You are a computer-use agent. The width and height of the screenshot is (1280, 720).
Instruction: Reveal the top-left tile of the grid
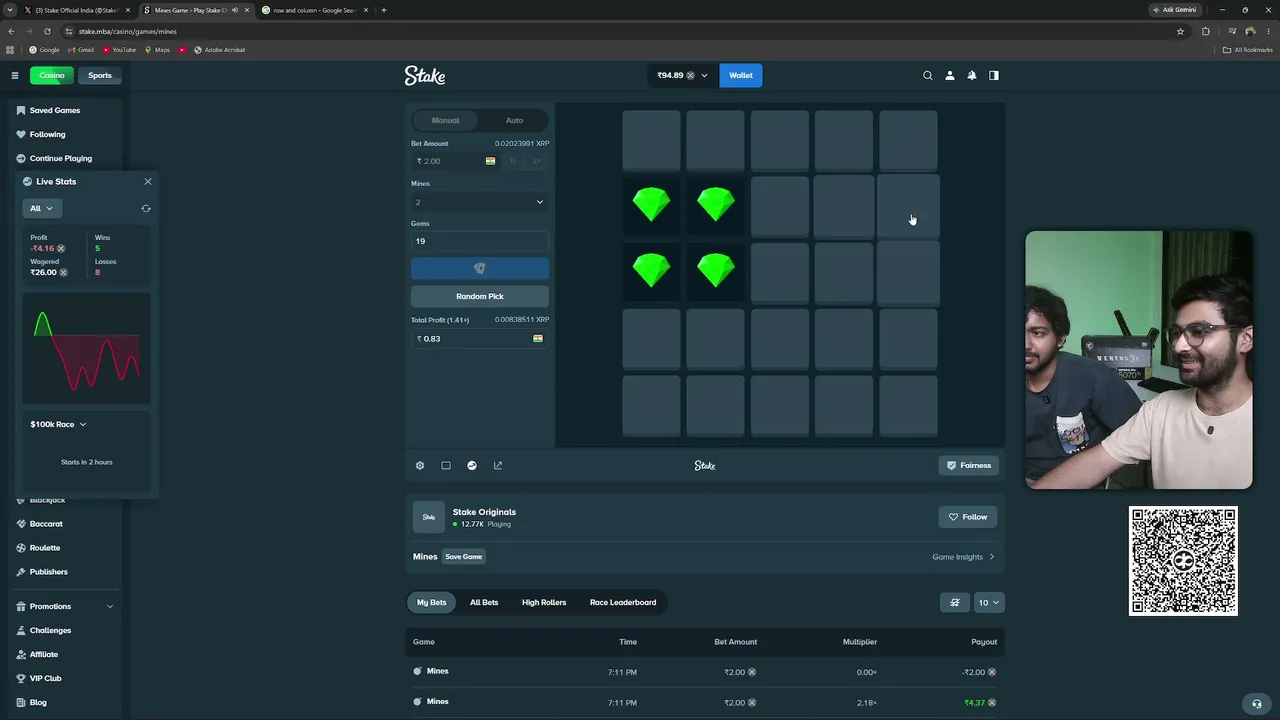pyautogui.click(x=651, y=140)
